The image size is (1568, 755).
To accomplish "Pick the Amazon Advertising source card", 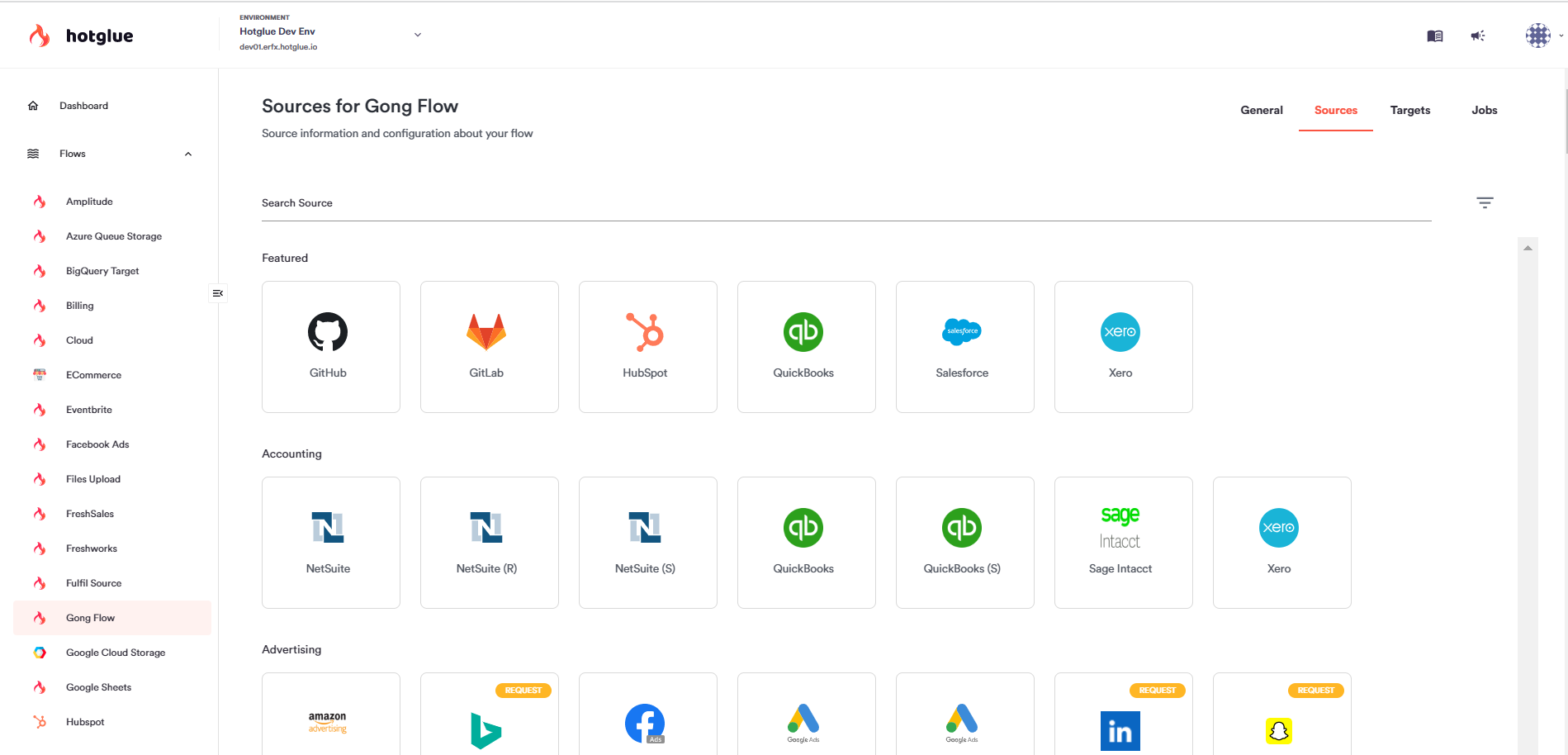I will coord(331,715).
